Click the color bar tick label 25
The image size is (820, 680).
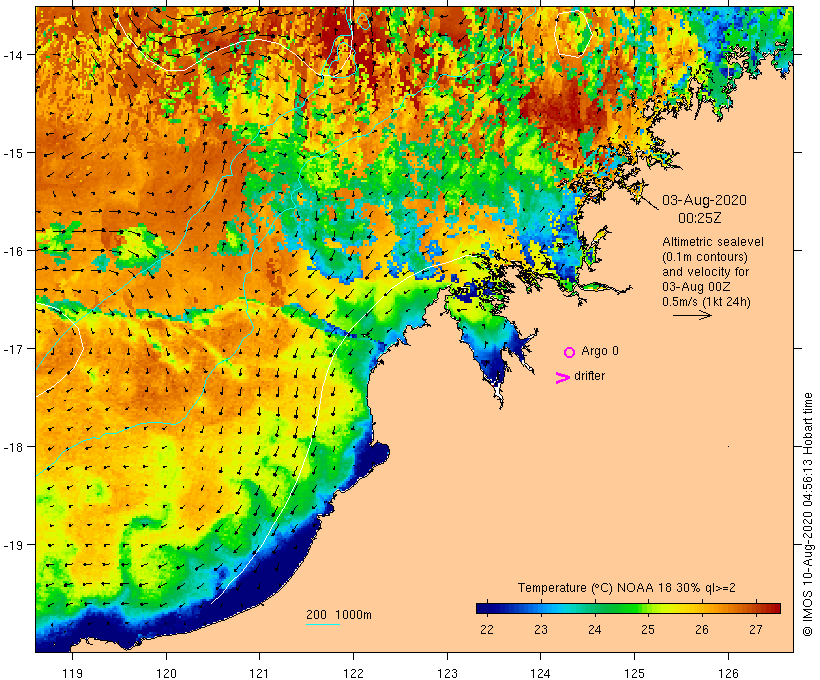(x=648, y=630)
